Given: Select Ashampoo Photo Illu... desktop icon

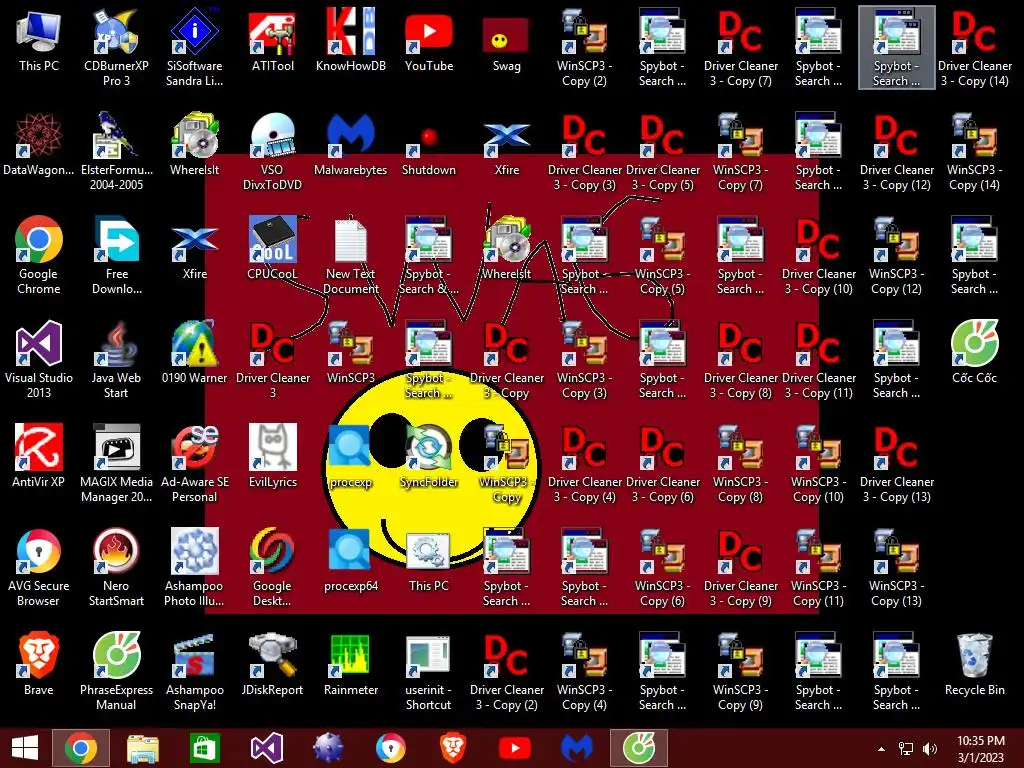Looking at the screenshot, I should point(195,567).
